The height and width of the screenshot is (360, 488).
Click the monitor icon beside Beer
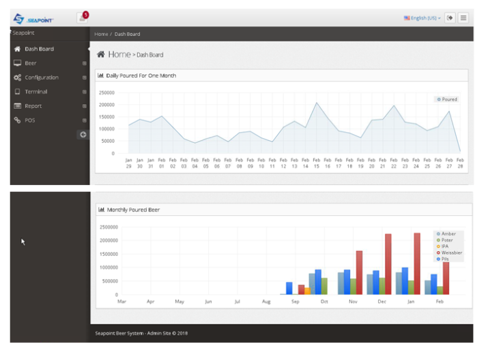pos(17,63)
